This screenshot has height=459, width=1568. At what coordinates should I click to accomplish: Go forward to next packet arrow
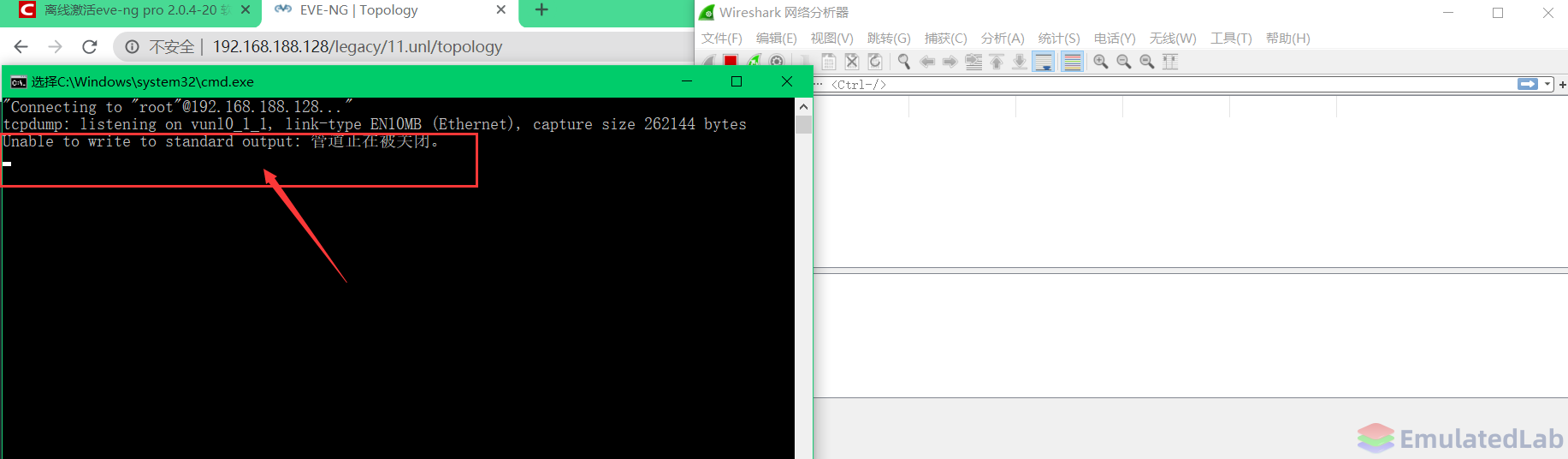coord(950,62)
